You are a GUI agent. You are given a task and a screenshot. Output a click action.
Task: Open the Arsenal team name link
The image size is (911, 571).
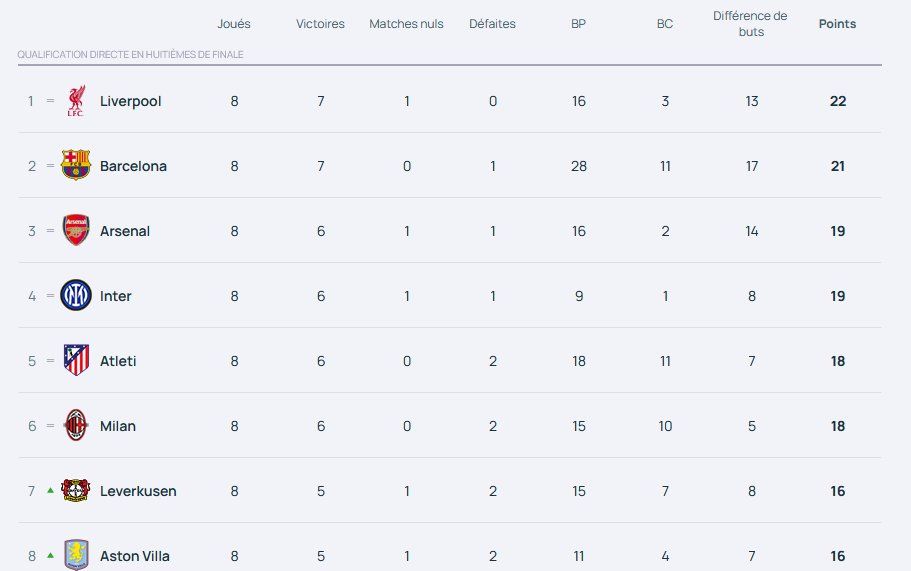[x=125, y=231]
